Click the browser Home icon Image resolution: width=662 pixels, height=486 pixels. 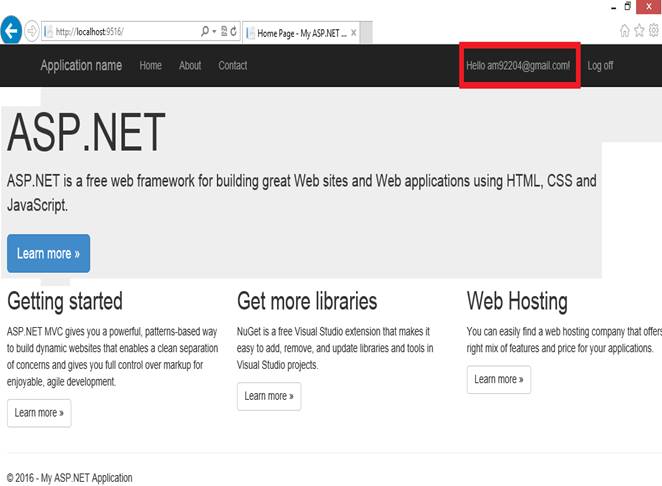click(x=624, y=30)
